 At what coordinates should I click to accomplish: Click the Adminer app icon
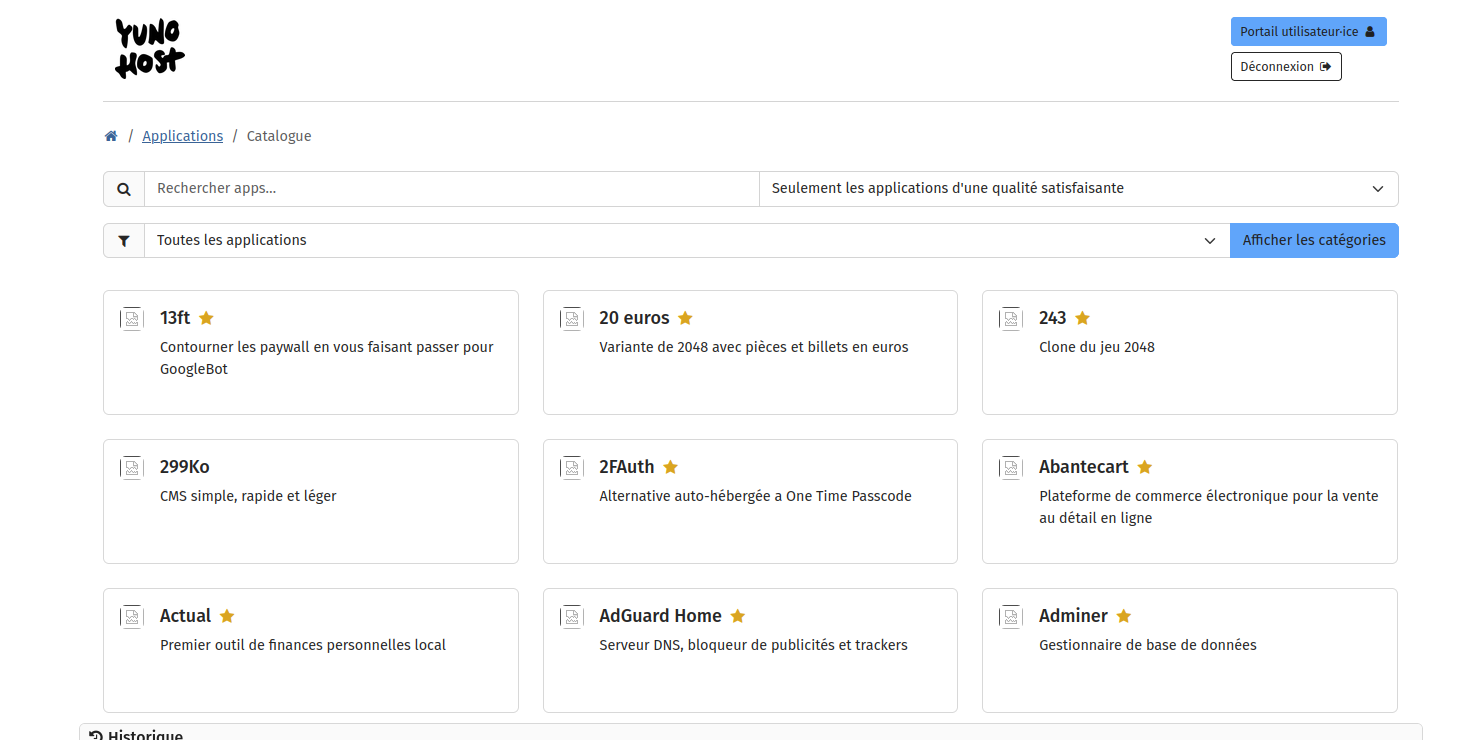click(1011, 617)
